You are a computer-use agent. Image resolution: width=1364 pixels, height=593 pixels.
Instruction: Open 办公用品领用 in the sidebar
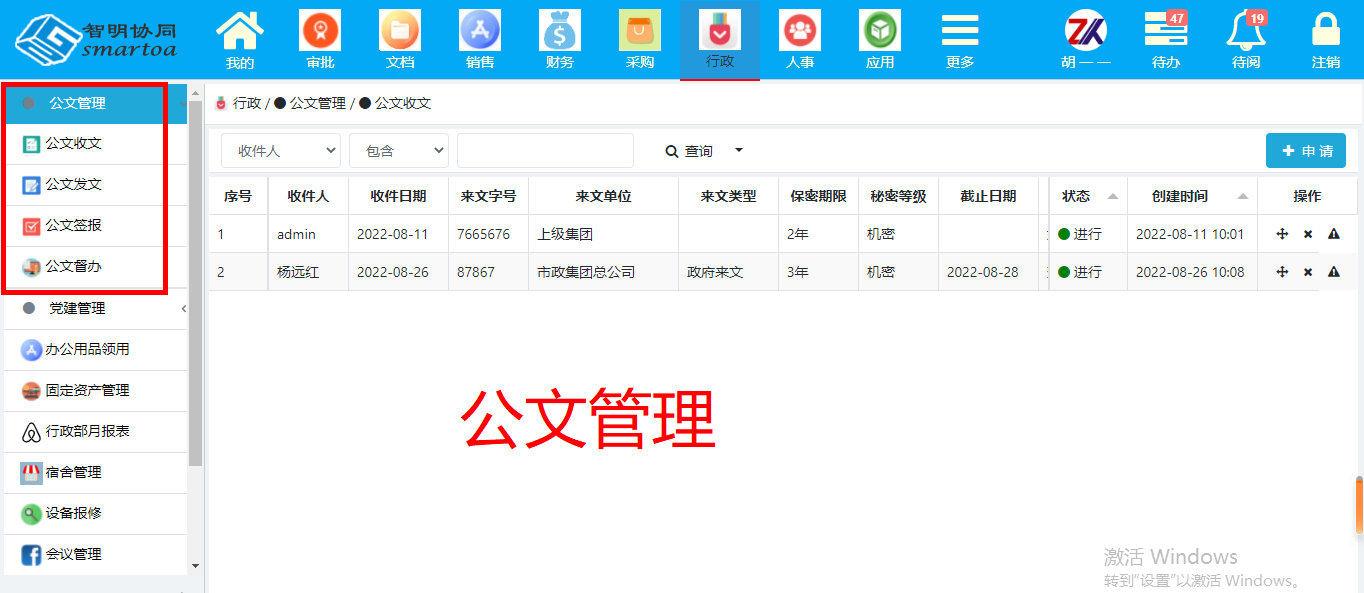pos(95,349)
